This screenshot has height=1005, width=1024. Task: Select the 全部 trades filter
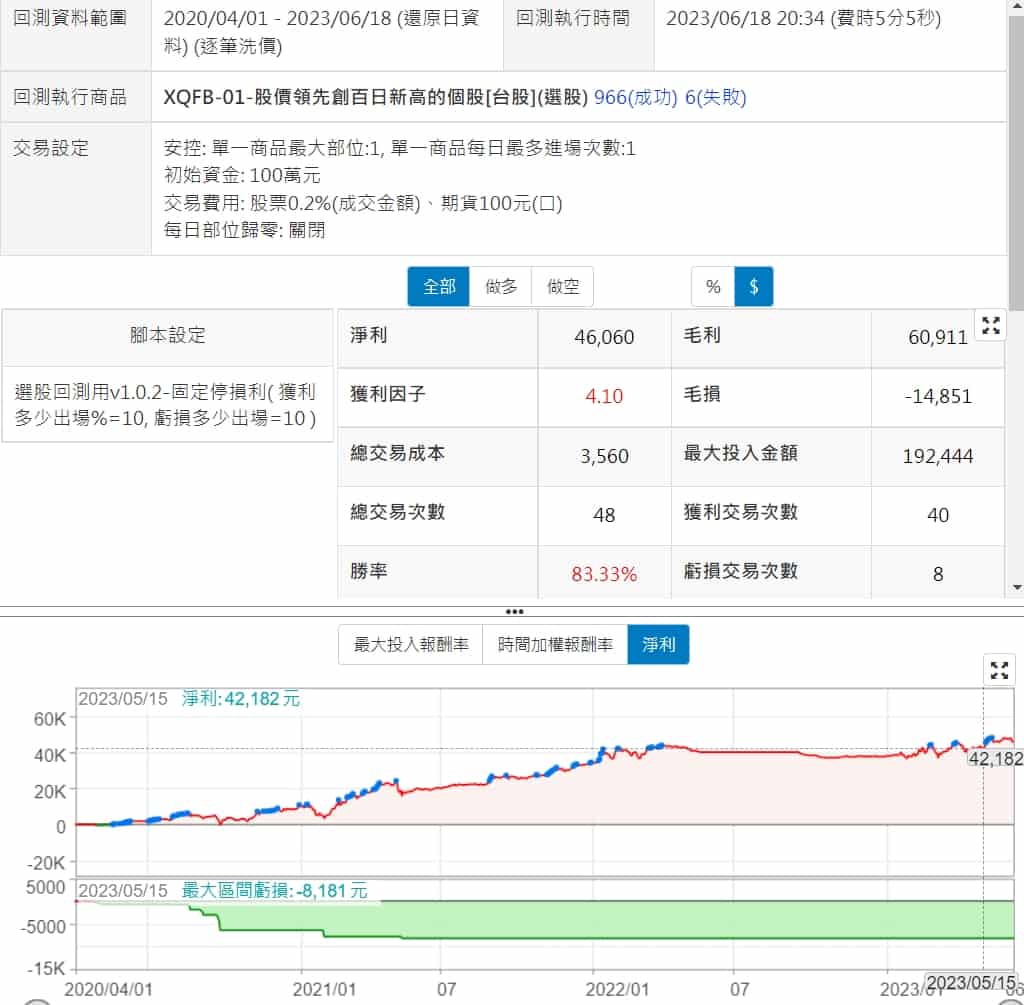coord(439,287)
